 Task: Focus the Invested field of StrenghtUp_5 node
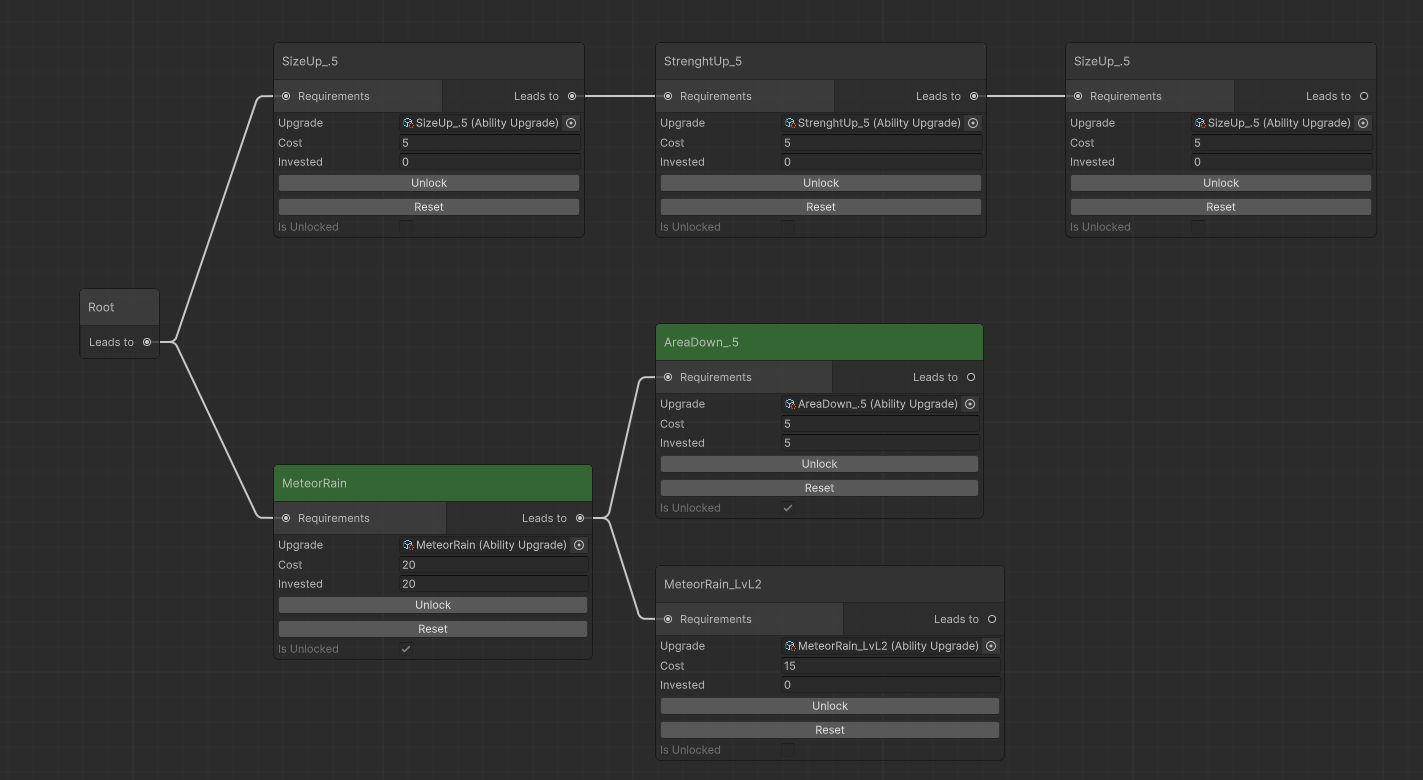click(882, 162)
